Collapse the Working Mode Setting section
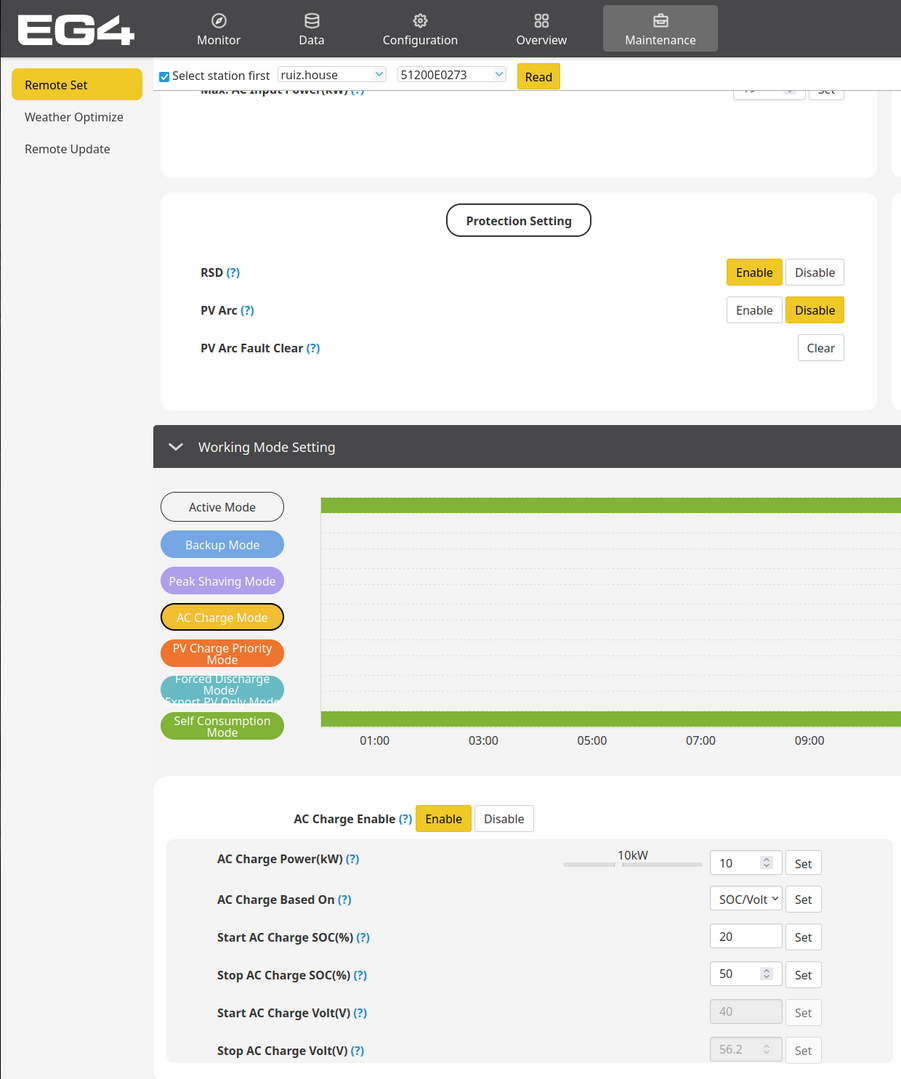The width and height of the screenshot is (901, 1079). (x=176, y=447)
